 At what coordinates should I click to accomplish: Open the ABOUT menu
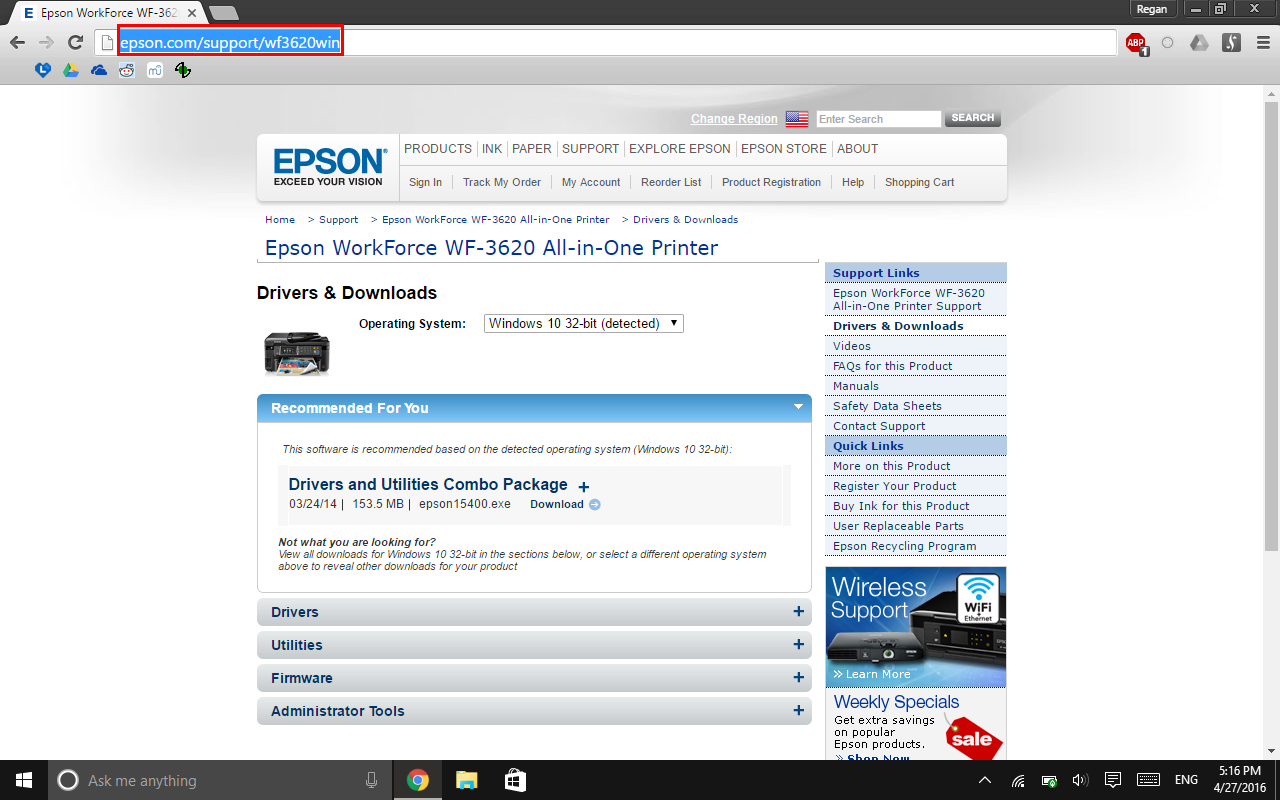coord(857,149)
